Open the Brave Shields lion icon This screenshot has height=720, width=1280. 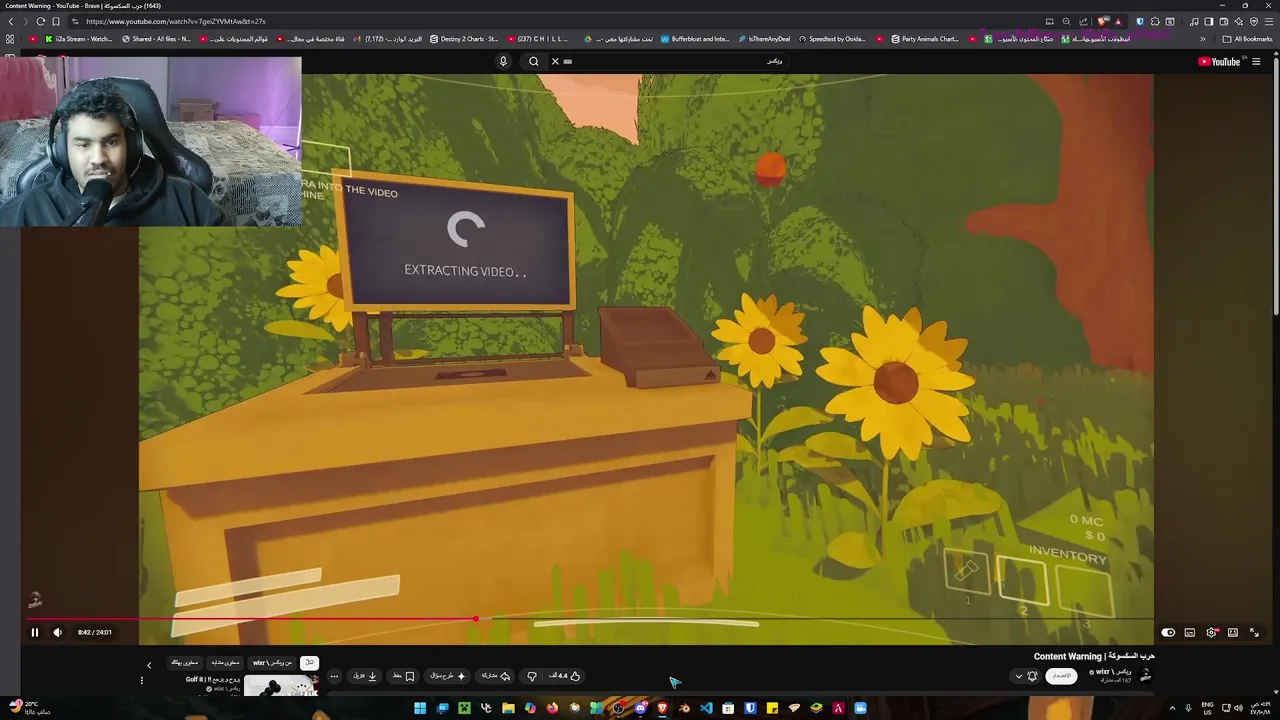pyautogui.click(x=1103, y=21)
